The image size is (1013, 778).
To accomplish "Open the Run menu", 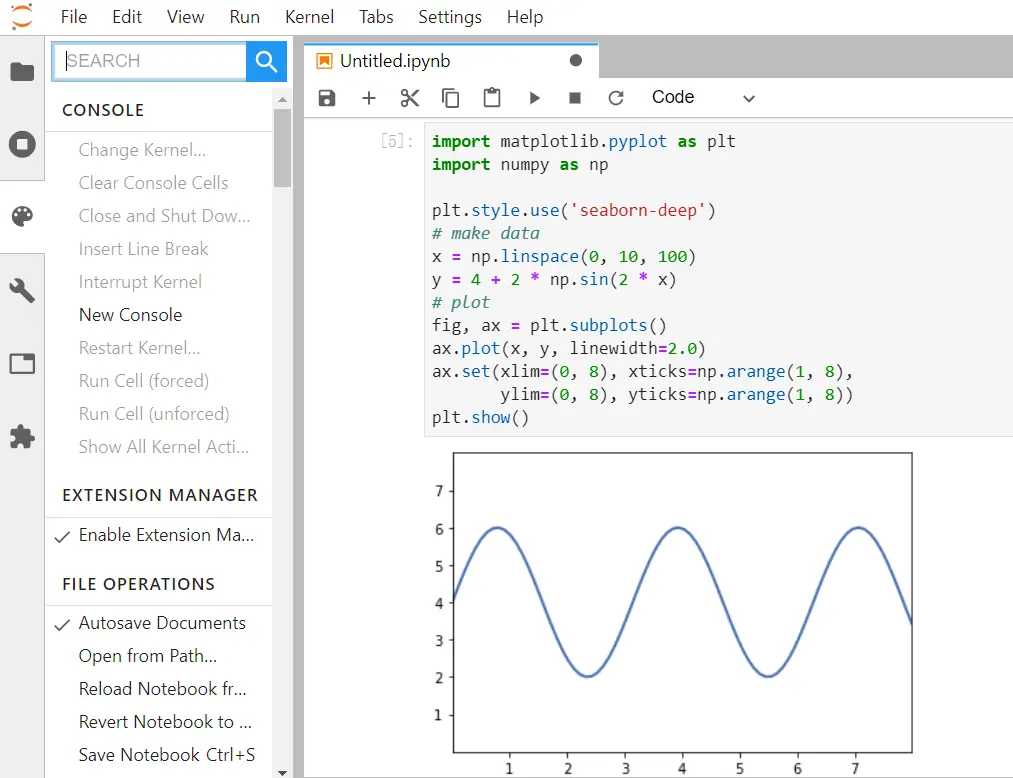I will point(244,17).
